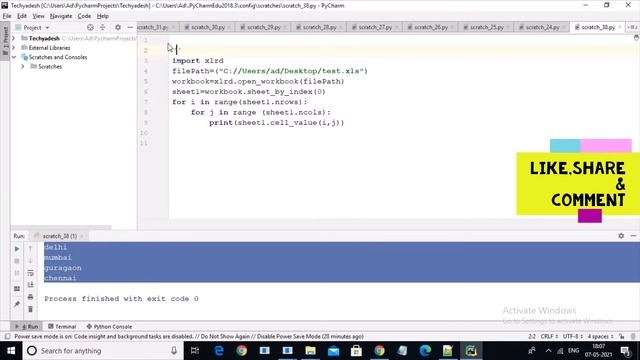
Task: Open Mail app from taskbar
Action: [333, 351]
